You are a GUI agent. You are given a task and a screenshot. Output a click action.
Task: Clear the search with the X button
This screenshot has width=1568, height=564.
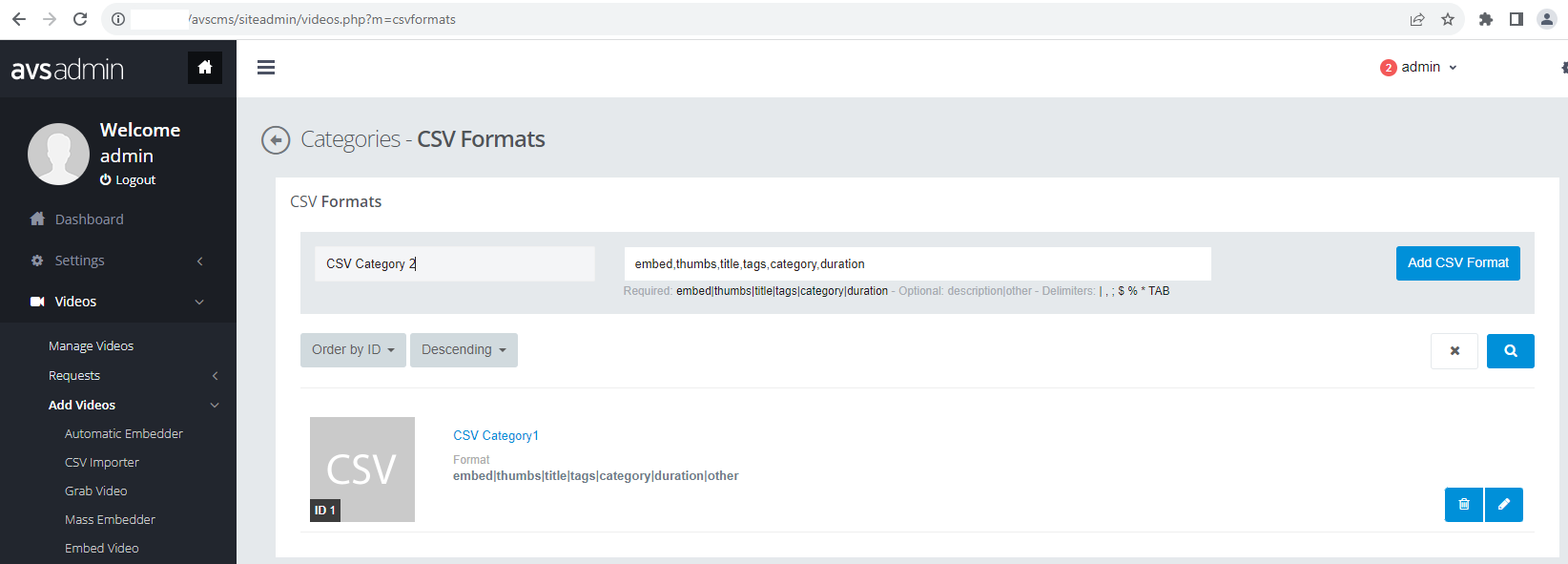1455,351
